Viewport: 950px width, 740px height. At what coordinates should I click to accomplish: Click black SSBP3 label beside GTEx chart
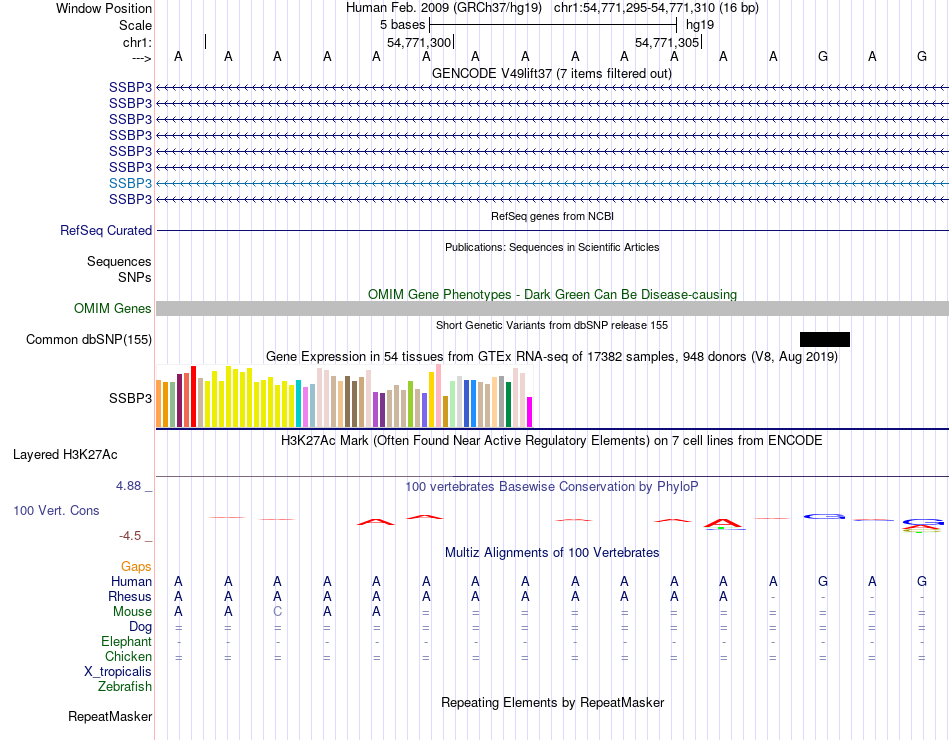(x=130, y=398)
